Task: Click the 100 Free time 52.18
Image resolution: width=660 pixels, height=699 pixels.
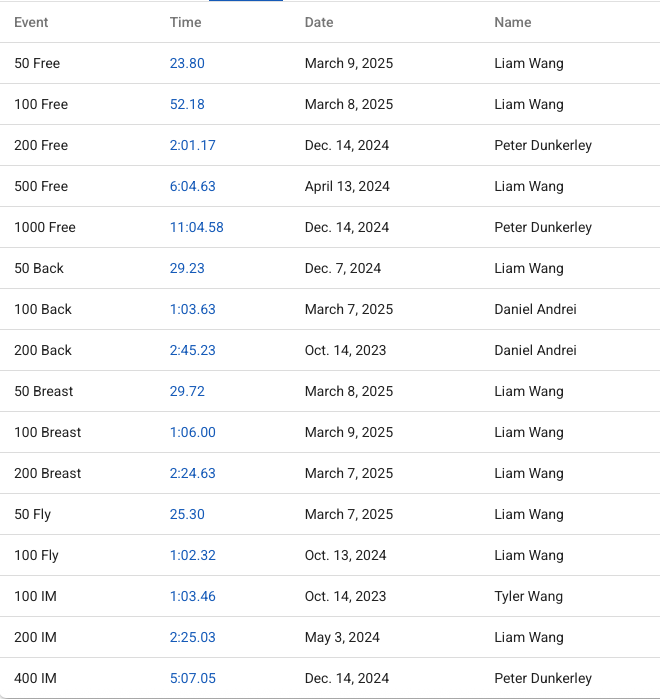Action: (x=187, y=104)
